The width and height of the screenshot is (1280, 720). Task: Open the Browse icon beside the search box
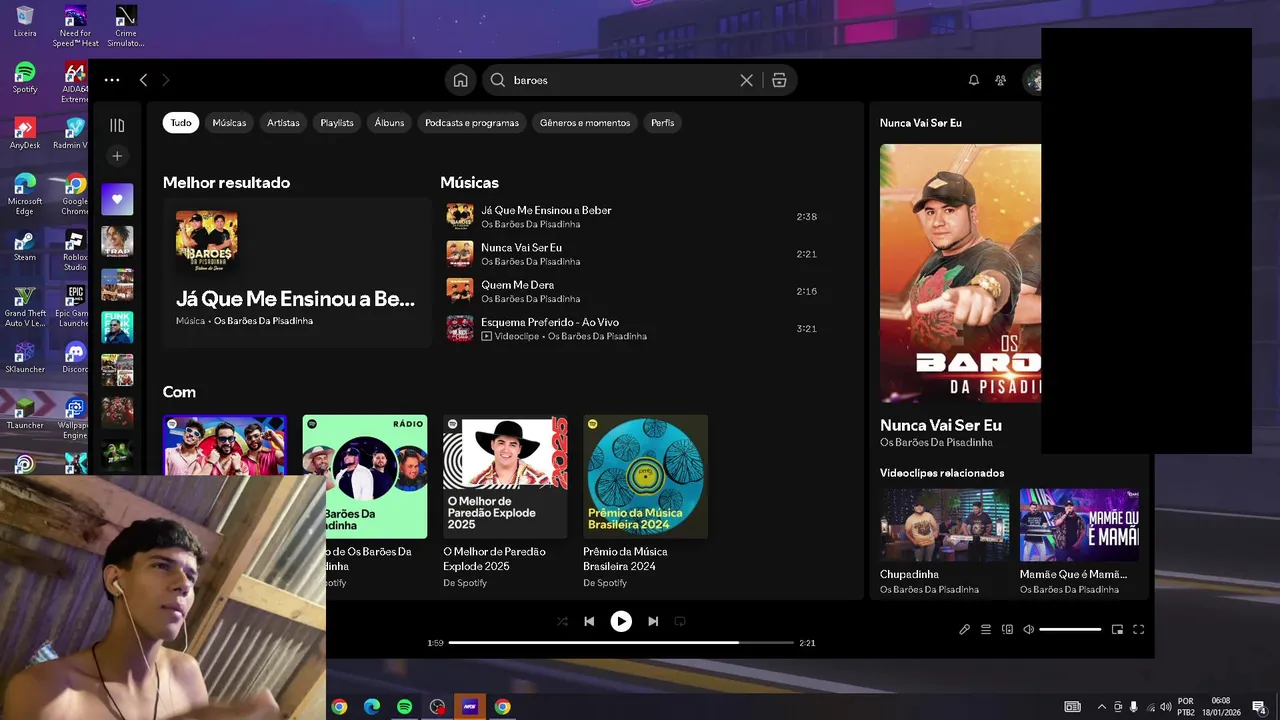pyautogui.click(x=779, y=80)
